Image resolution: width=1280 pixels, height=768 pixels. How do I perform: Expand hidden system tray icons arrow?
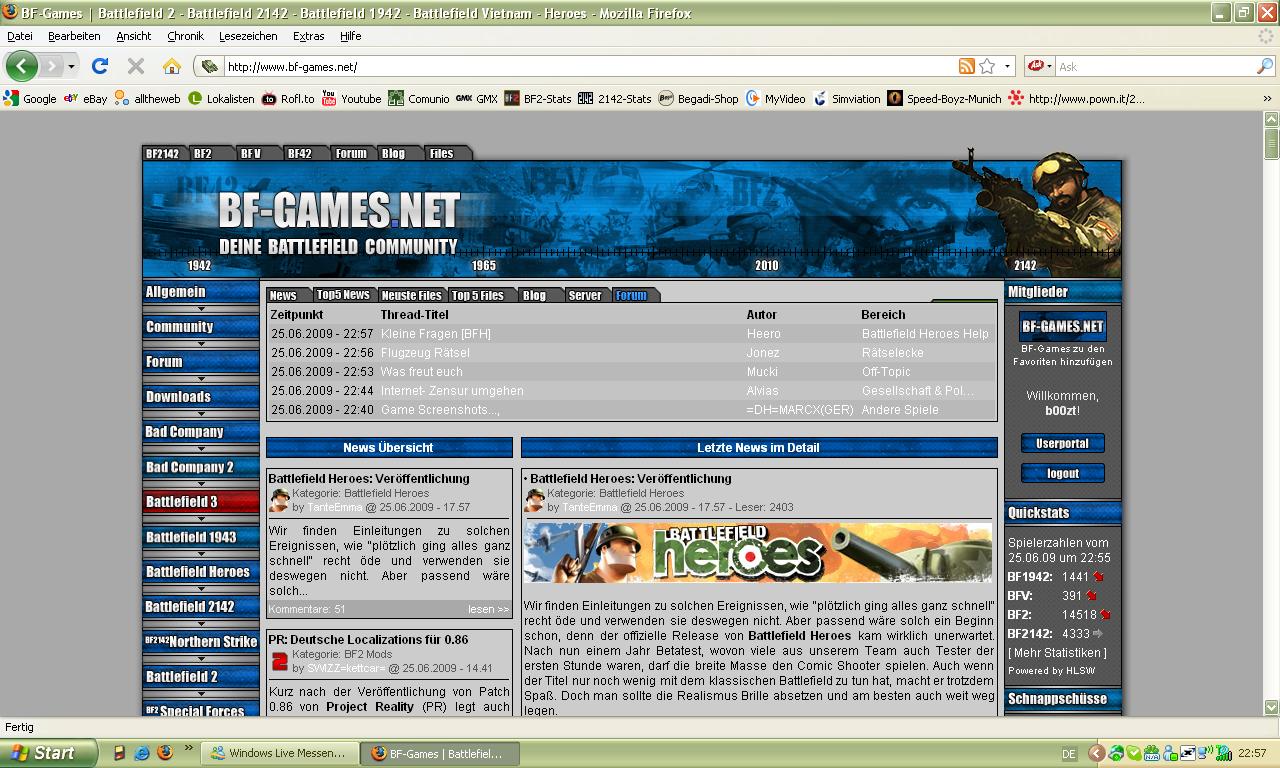click(x=1096, y=753)
